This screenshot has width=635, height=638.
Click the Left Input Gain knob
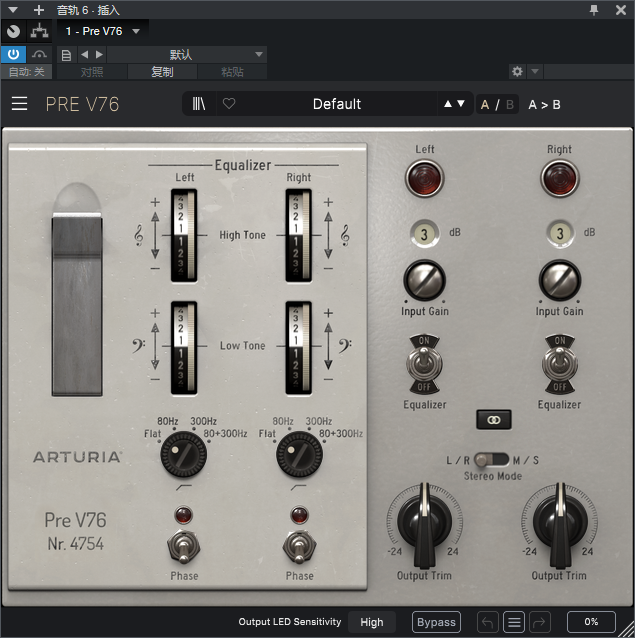tap(424, 281)
